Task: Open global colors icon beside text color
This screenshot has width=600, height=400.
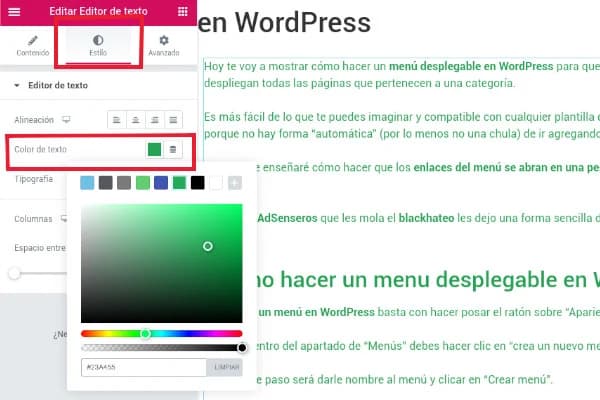Action: (x=173, y=149)
